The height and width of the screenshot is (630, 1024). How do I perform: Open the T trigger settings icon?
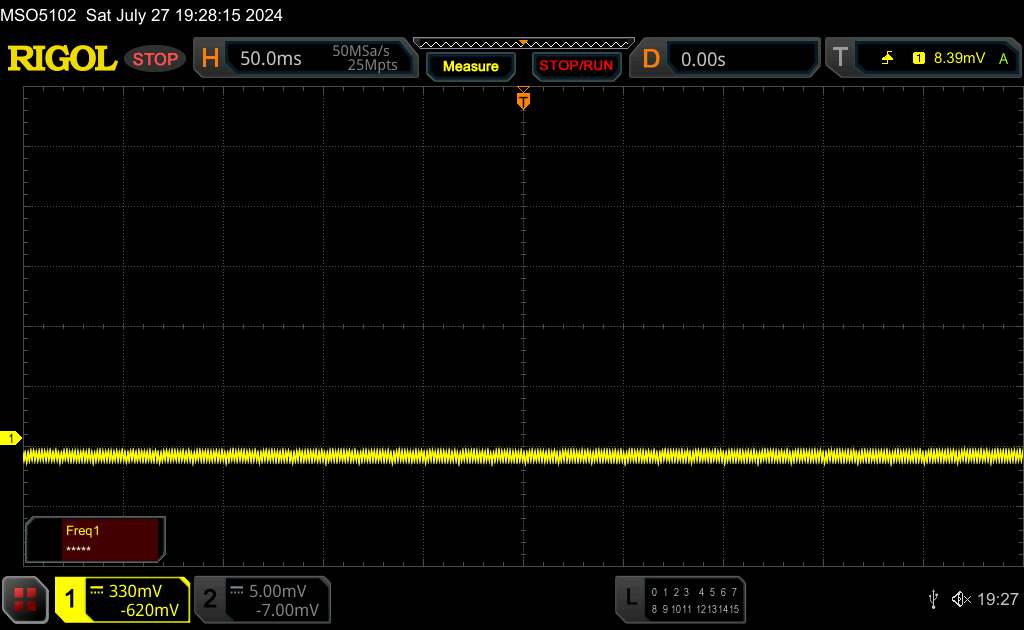click(x=840, y=59)
